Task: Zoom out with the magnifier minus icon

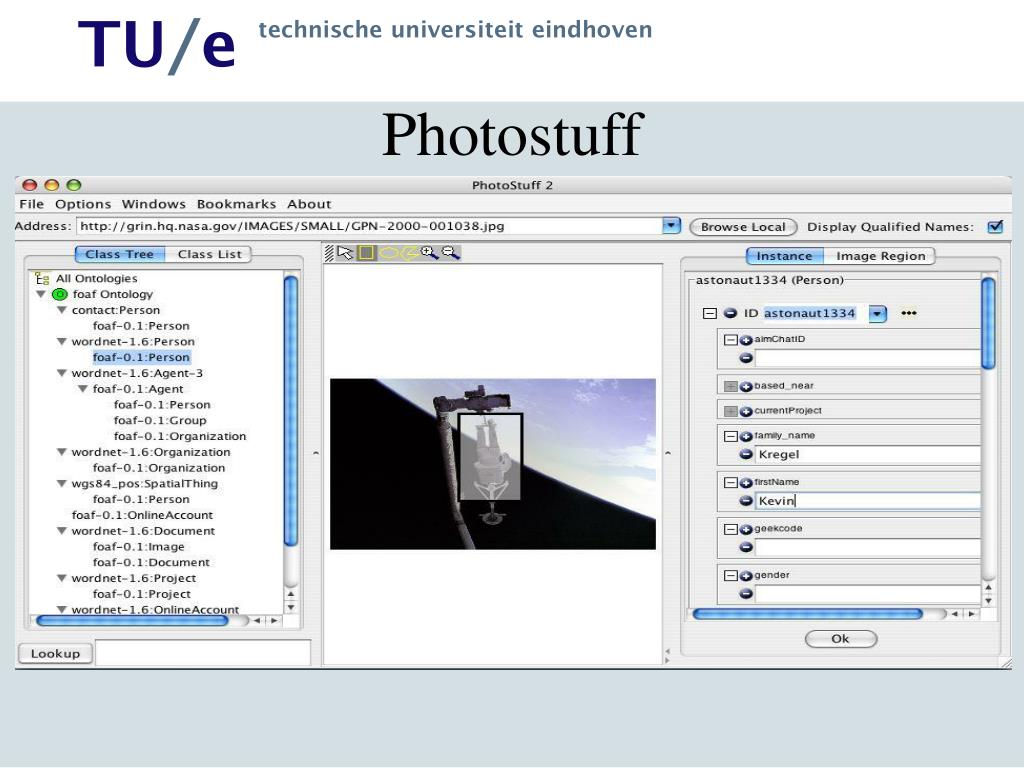Action: click(x=451, y=253)
